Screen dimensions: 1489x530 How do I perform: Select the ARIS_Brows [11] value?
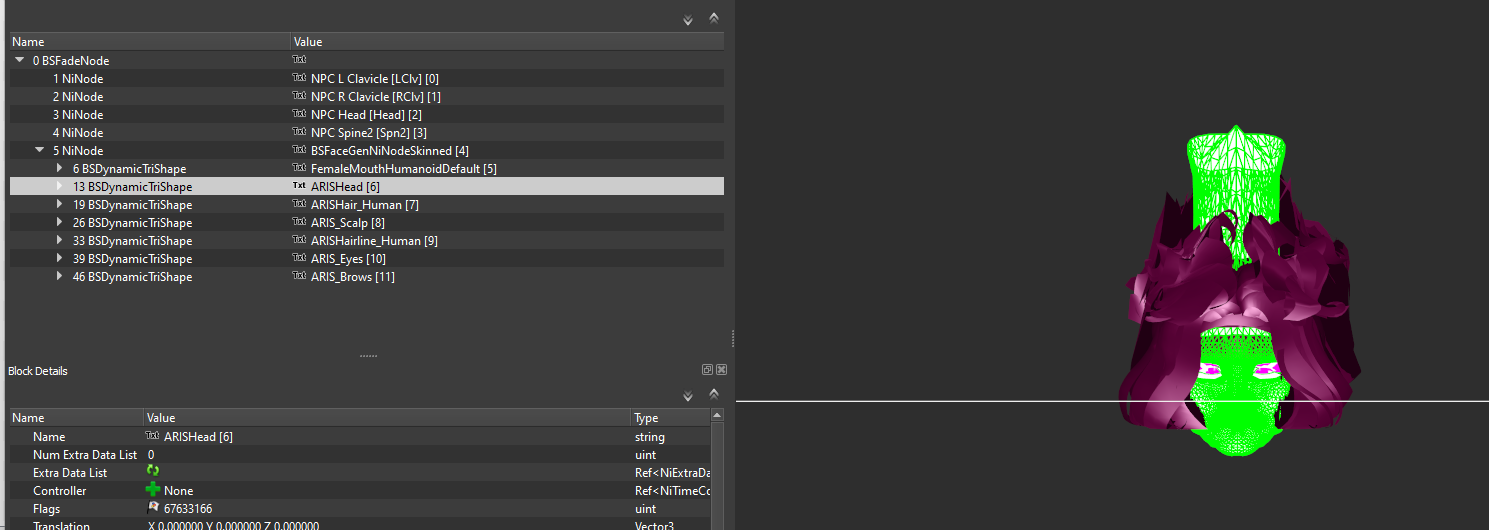(353, 276)
